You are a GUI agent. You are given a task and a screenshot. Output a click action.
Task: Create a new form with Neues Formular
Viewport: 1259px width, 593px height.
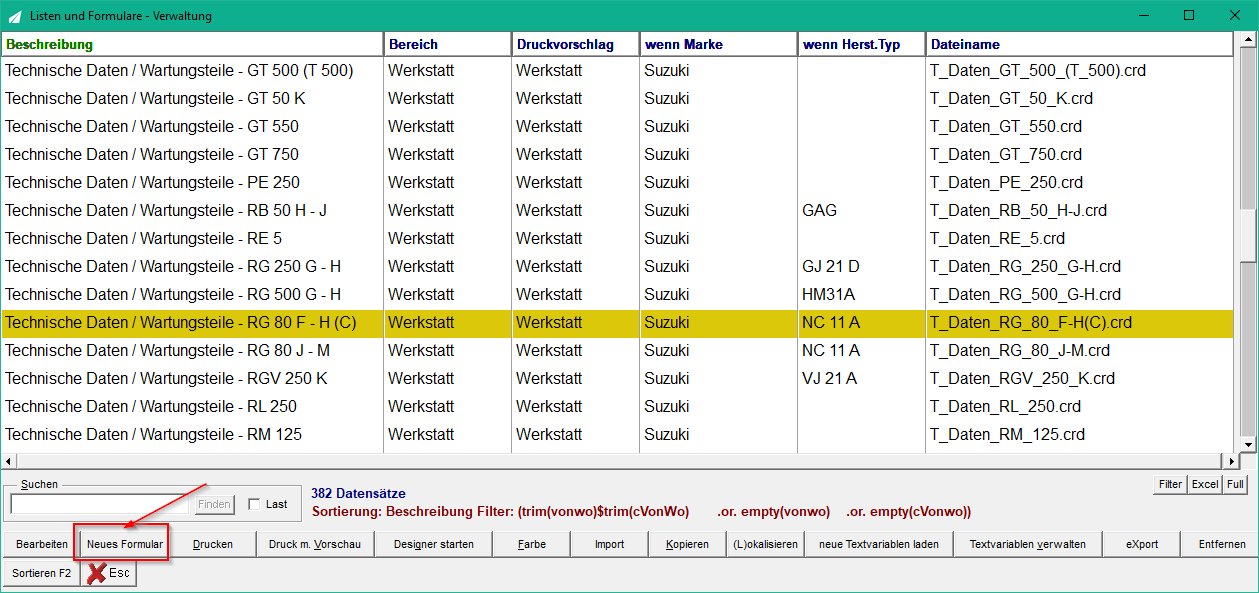[x=125, y=544]
